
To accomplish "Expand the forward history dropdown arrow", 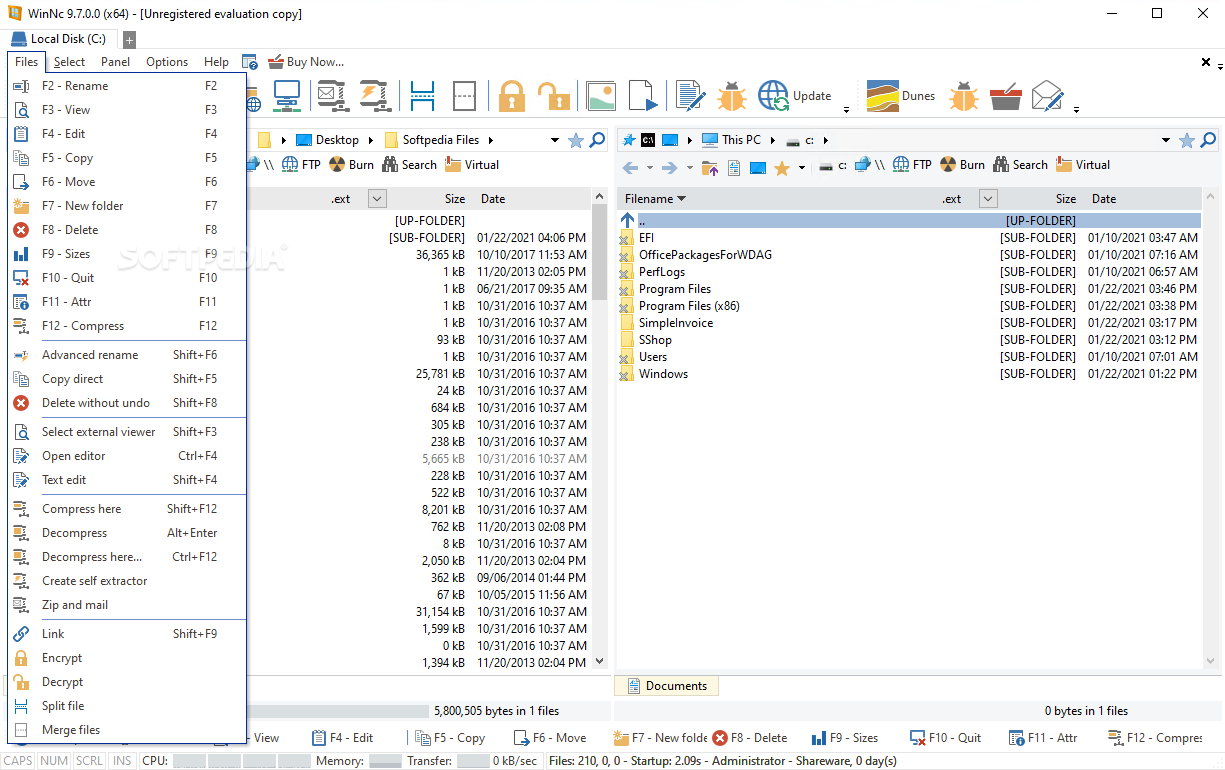I will click(x=688, y=168).
